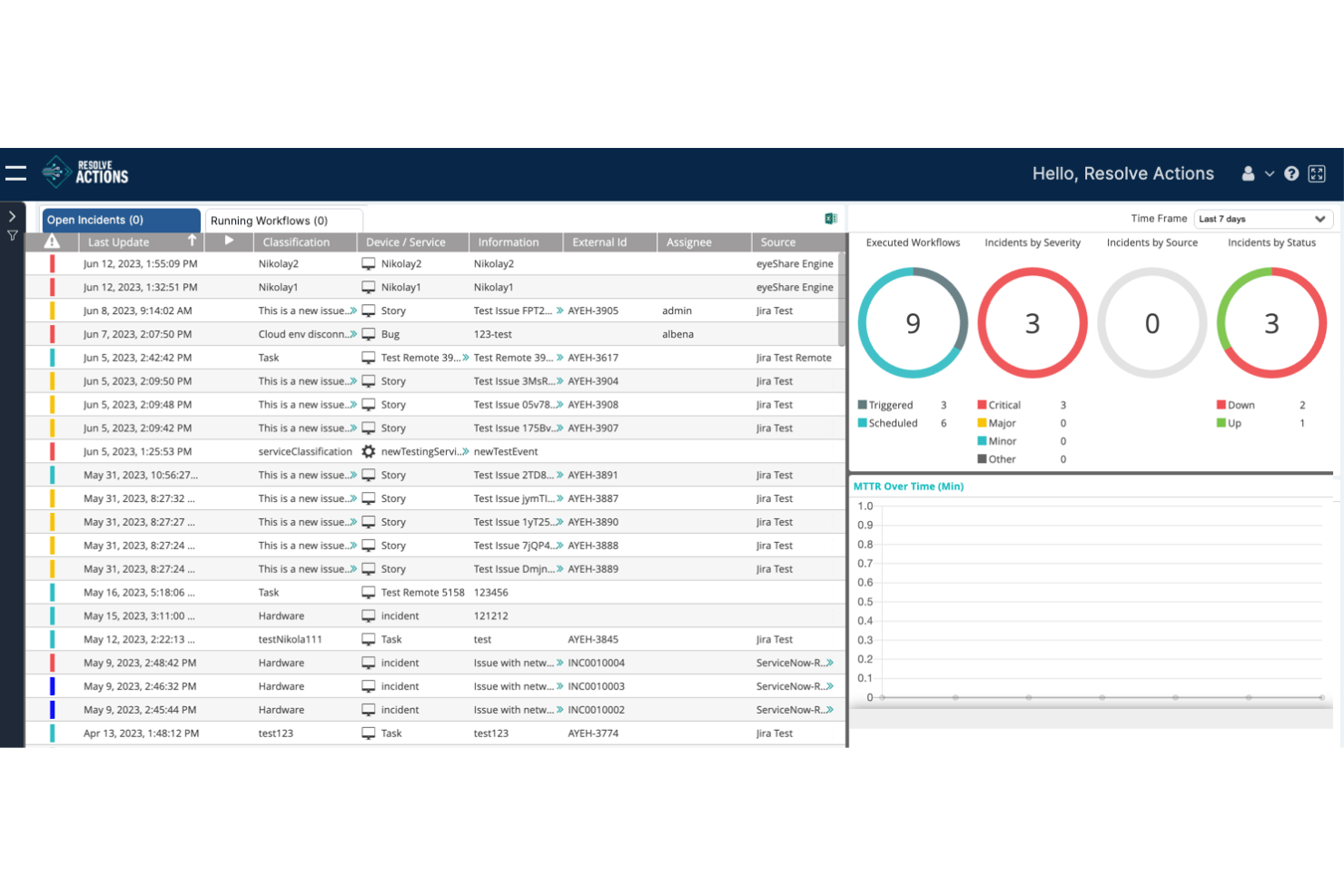
Task: Open the hamburger navigation menu
Action: click(15, 172)
